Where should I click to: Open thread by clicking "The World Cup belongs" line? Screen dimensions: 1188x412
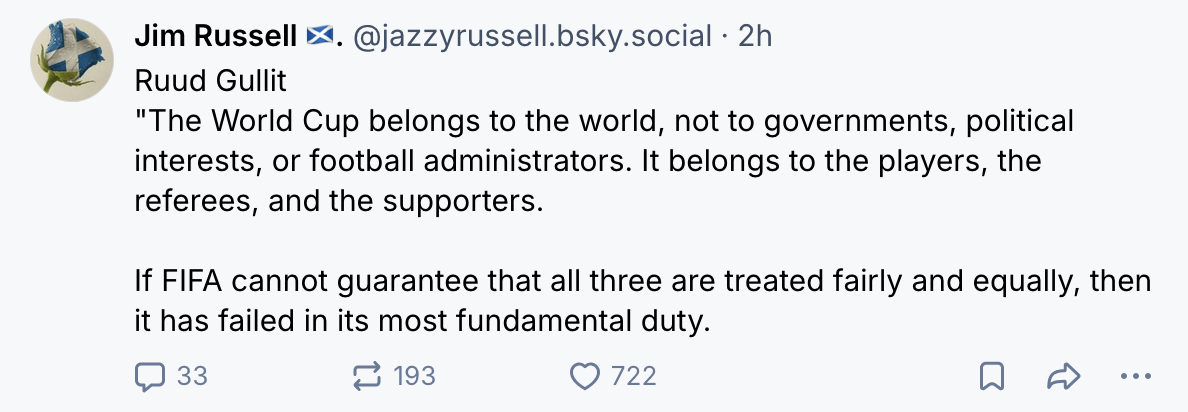[604, 121]
